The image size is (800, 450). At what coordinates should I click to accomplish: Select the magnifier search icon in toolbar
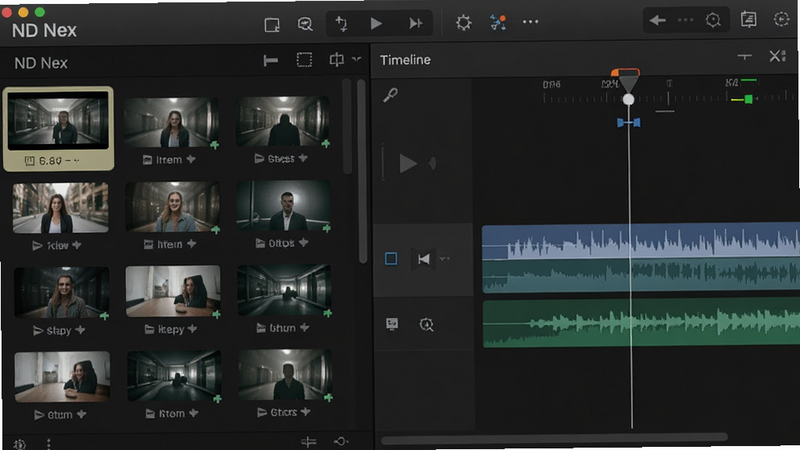(x=305, y=24)
